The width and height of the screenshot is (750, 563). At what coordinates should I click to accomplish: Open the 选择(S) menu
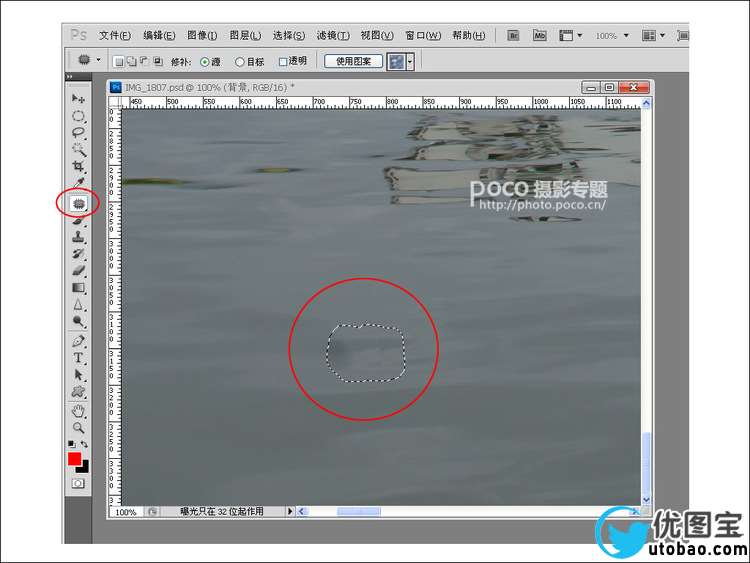pyautogui.click(x=289, y=35)
